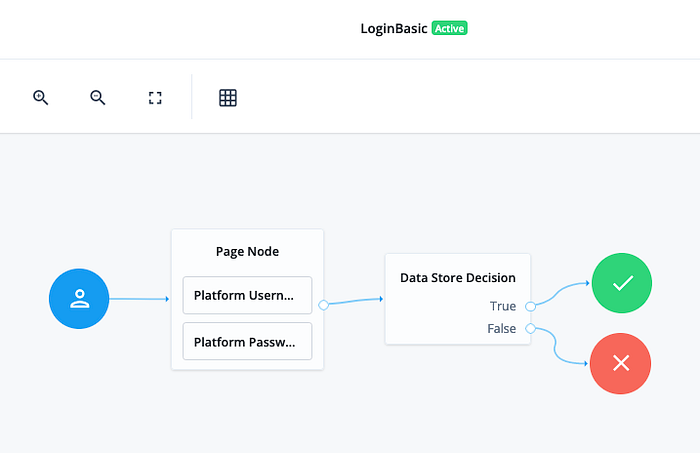Click the Page Node output connector
700x453 pixels.
pos(324,305)
